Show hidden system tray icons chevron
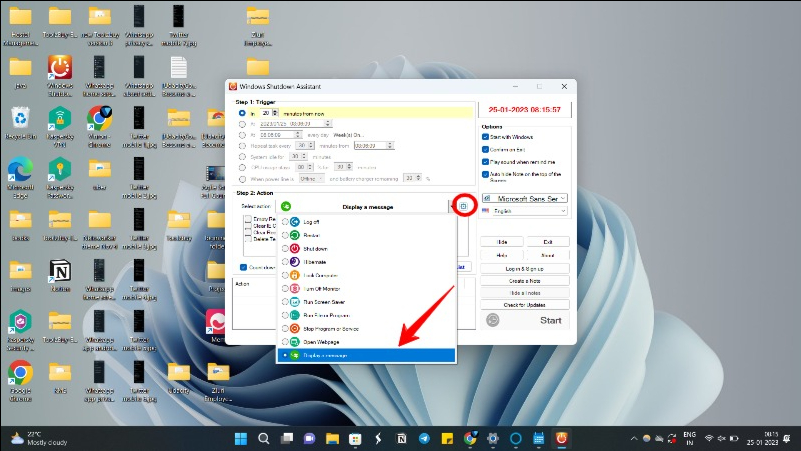The image size is (801, 451). click(x=634, y=438)
